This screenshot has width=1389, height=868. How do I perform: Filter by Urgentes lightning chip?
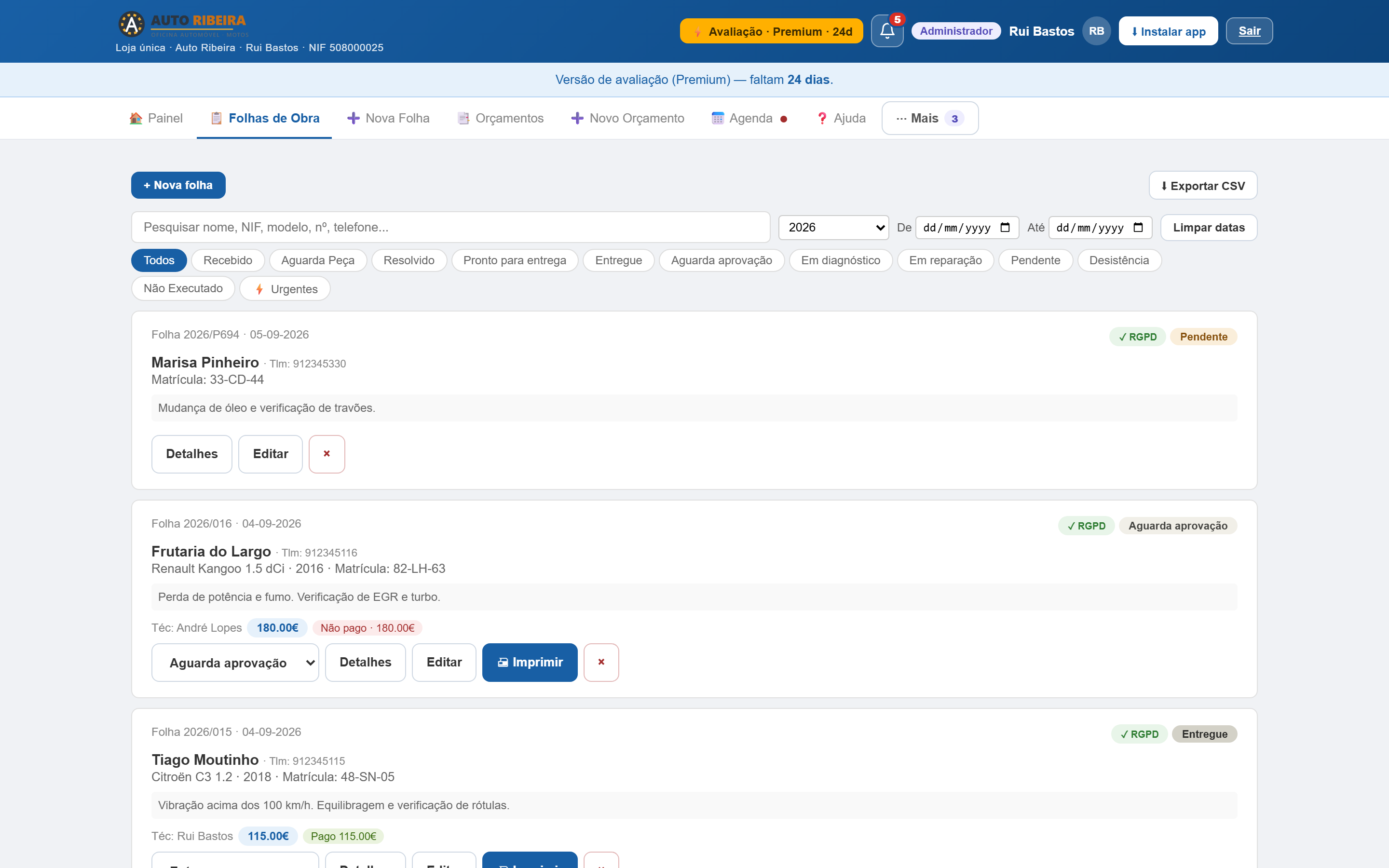285,289
